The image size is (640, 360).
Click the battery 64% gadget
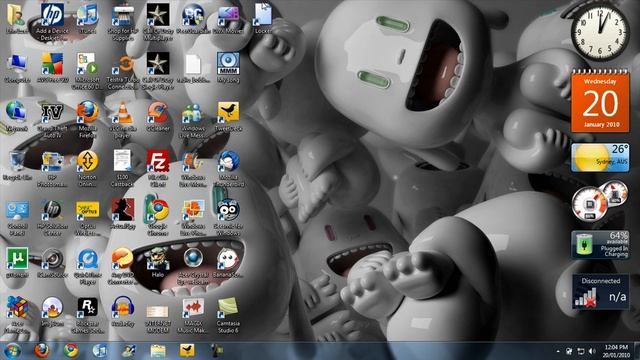[x=600, y=245]
